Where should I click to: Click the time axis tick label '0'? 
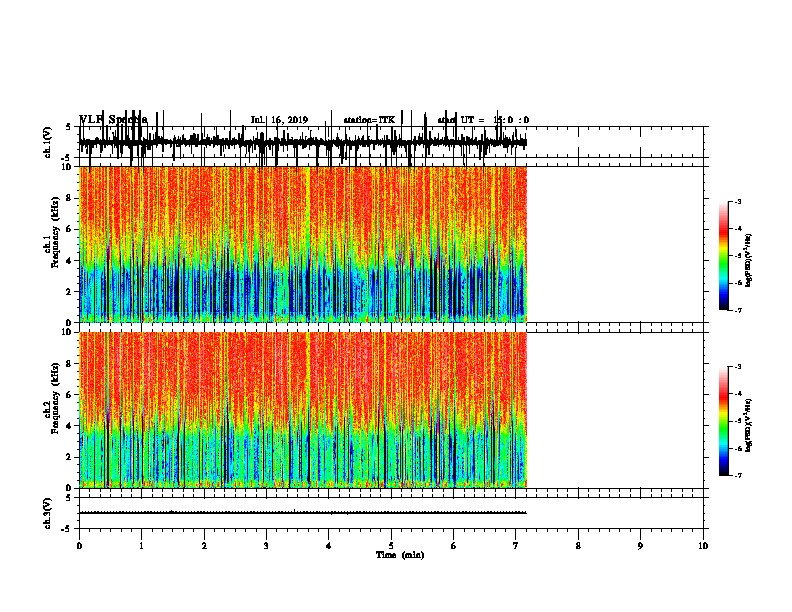pos(79,546)
